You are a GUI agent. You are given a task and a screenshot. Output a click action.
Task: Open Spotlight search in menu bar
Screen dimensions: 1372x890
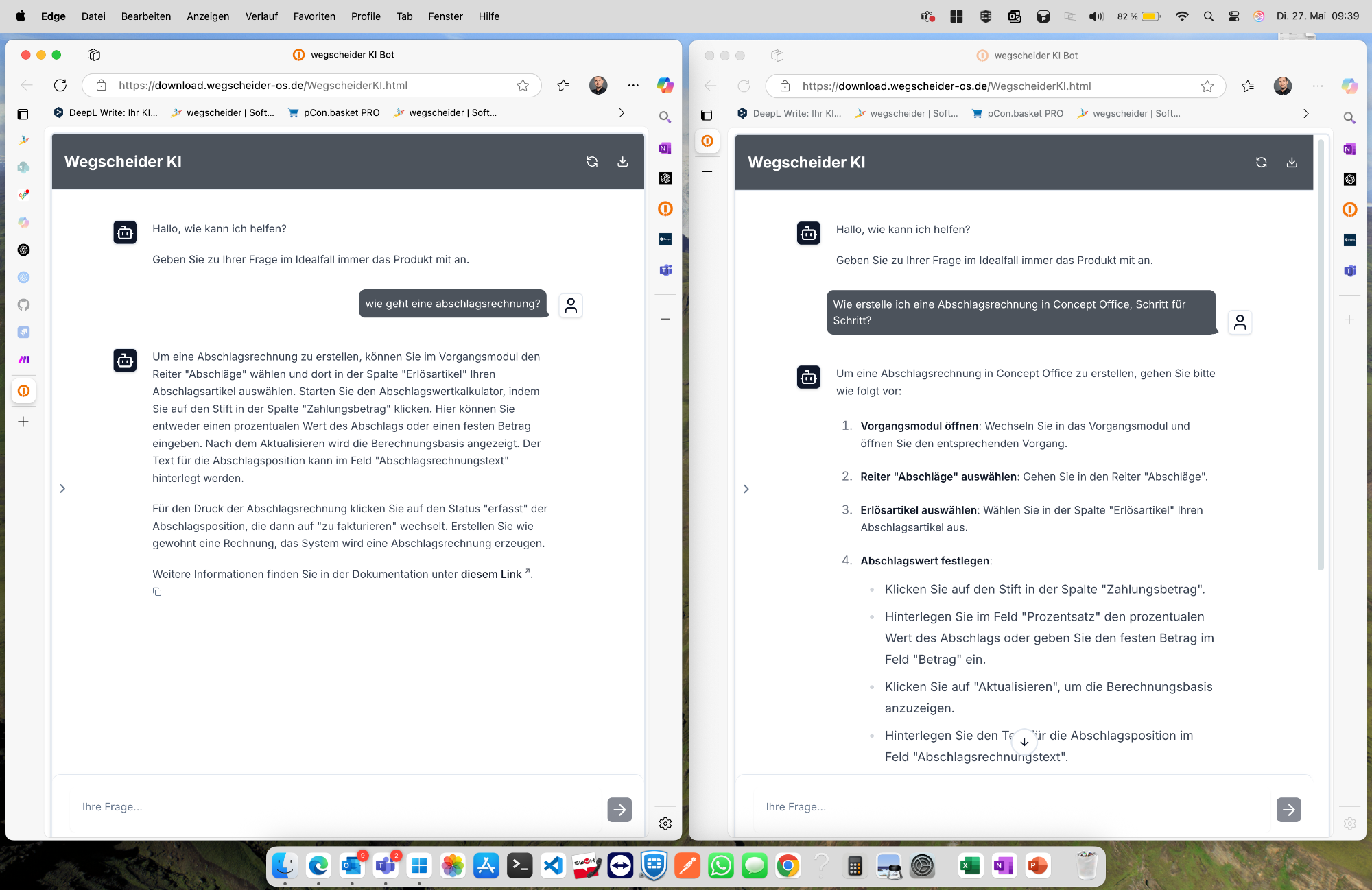coord(1208,16)
